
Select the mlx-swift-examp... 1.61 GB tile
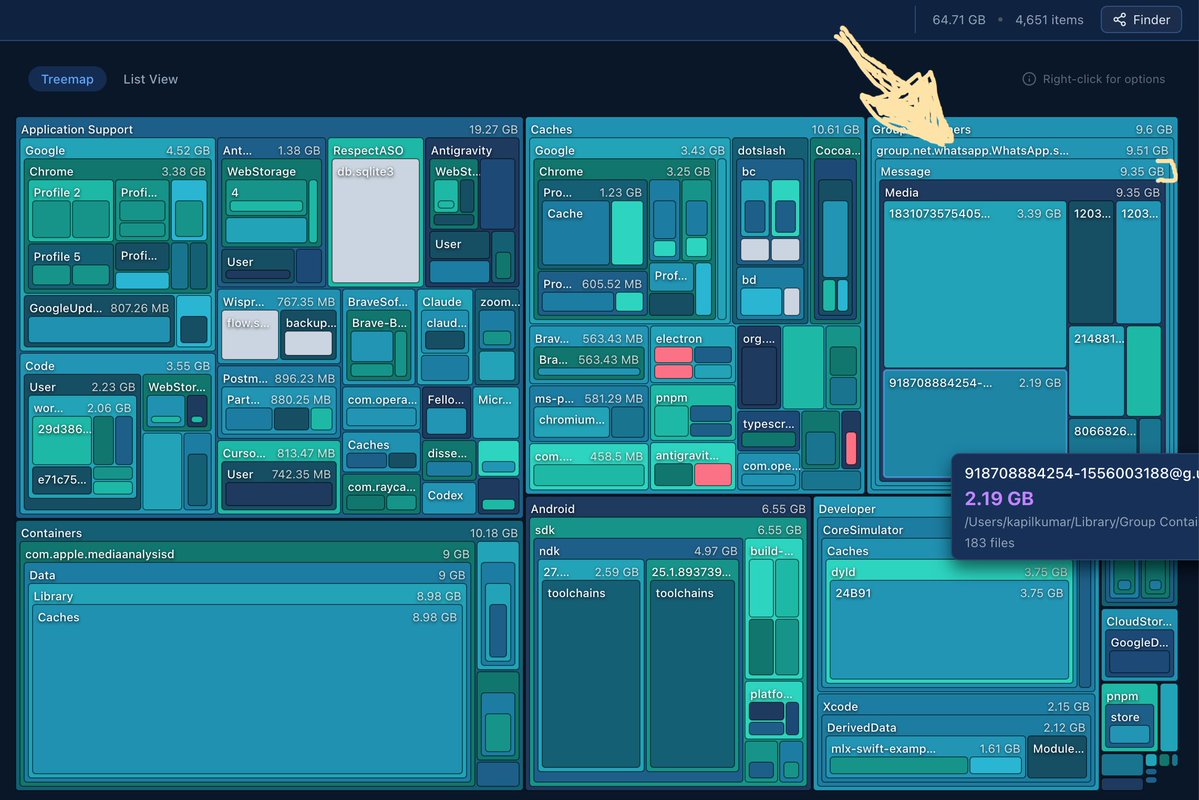pos(924,757)
